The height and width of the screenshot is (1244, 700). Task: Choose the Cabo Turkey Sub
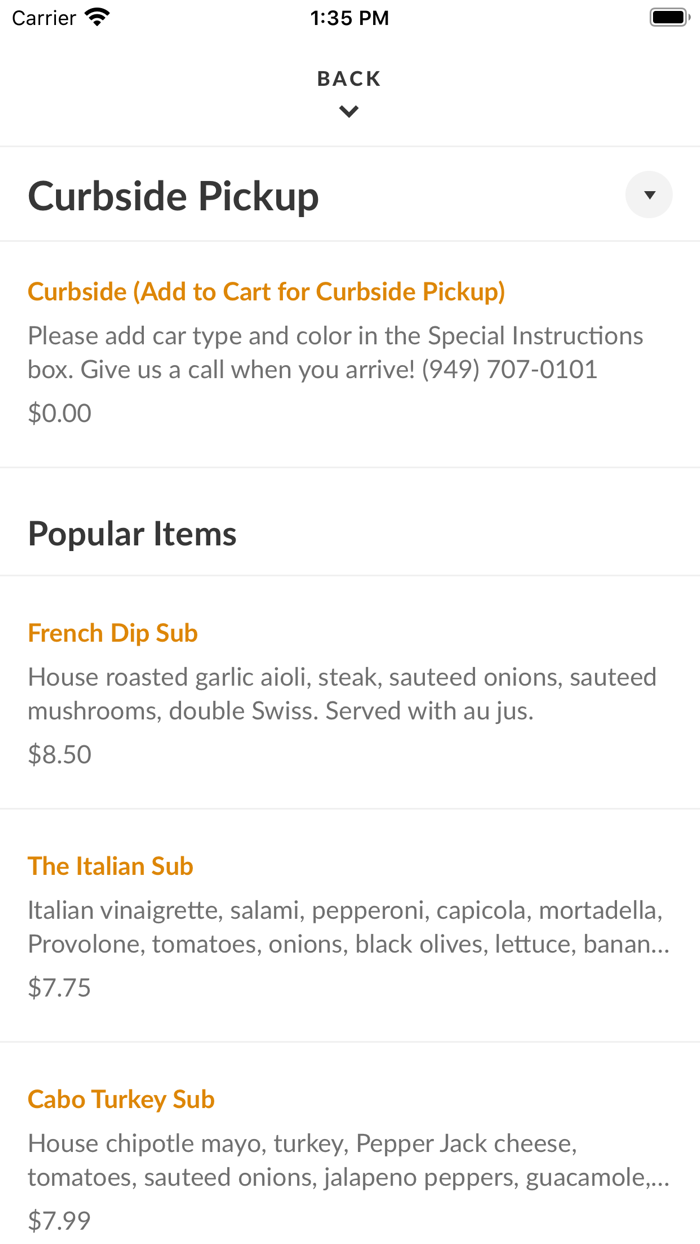[x=121, y=1099]
